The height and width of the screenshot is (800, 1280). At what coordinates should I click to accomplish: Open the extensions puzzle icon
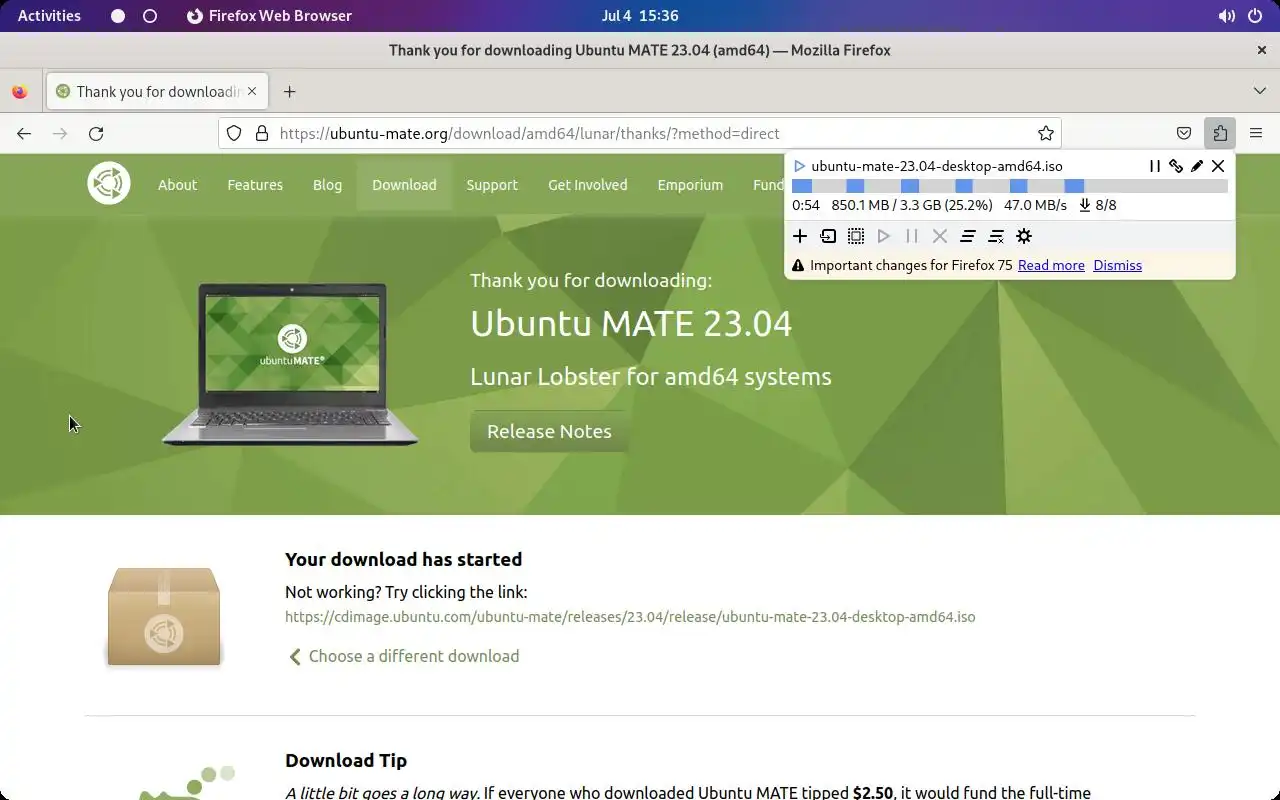coord(1220,133)
